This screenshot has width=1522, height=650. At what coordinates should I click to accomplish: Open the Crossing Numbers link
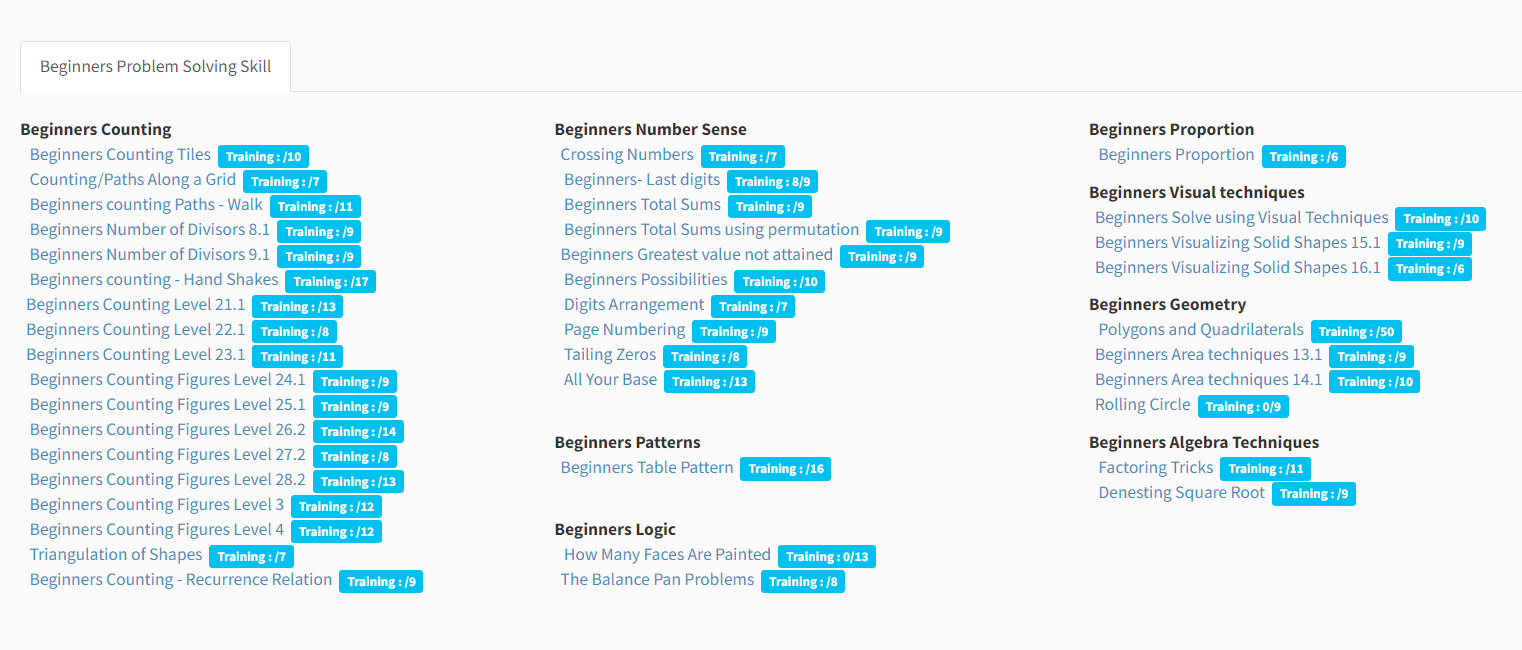click(x=627, y=155)
